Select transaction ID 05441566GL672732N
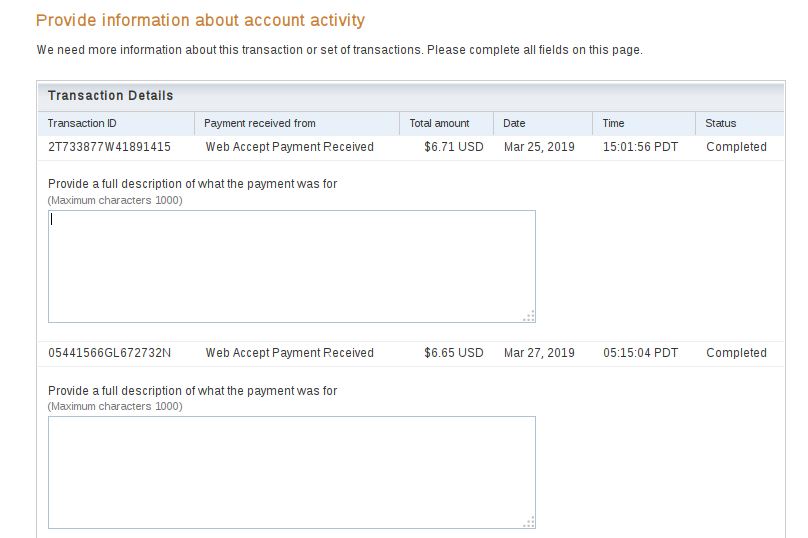The height and width of the screenshot is (538, 808). coord(109,353)
